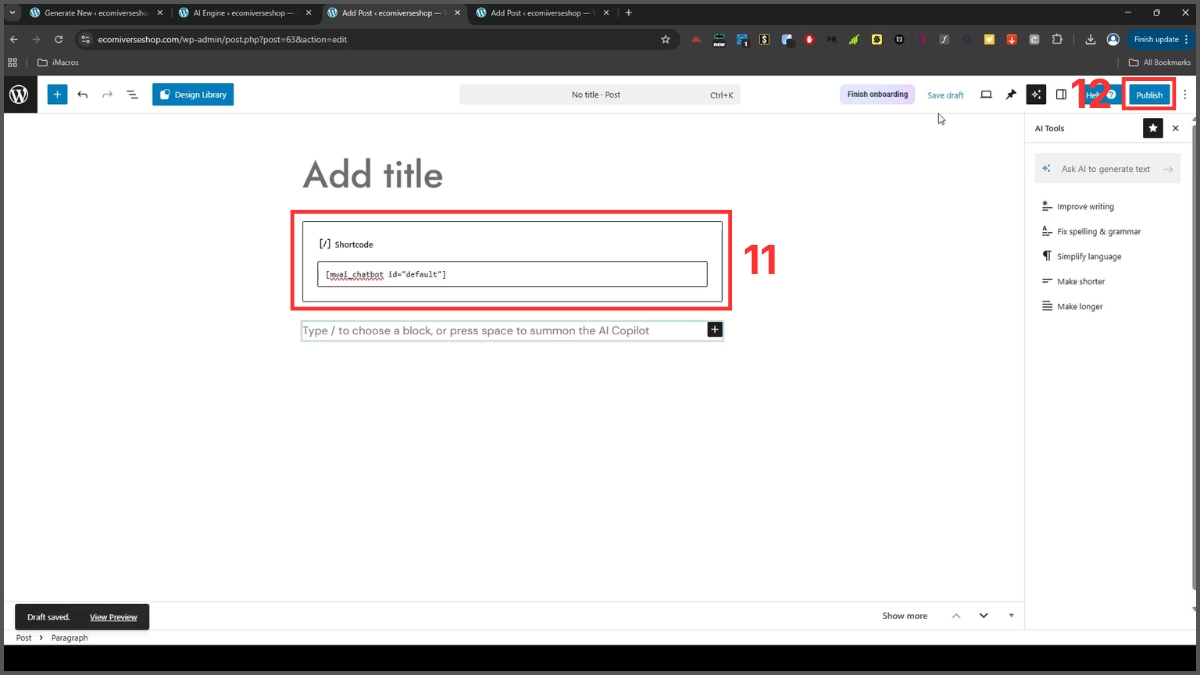Submit the Ask AI arrow button

1168,169
